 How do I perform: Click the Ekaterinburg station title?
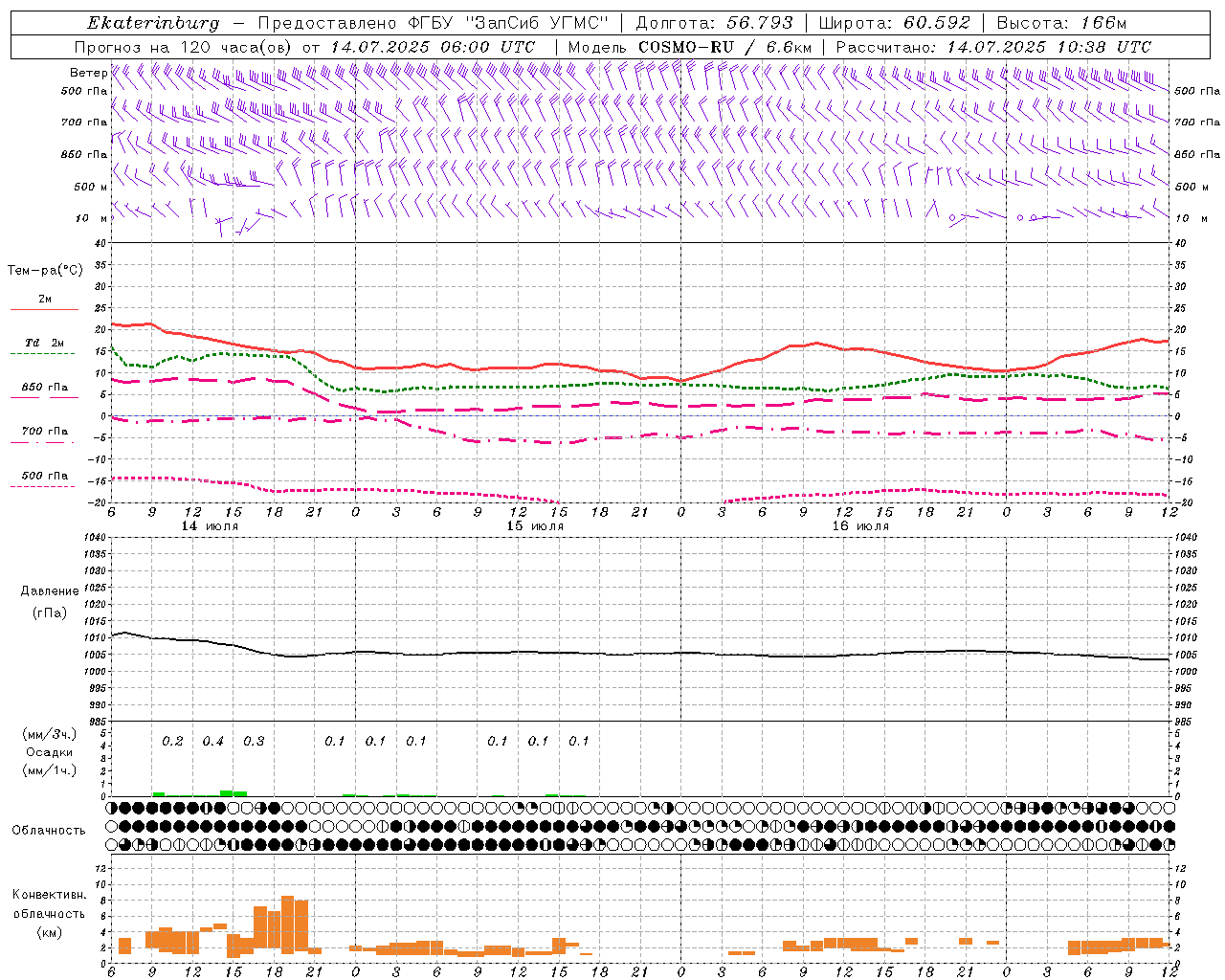pos(153,23)
